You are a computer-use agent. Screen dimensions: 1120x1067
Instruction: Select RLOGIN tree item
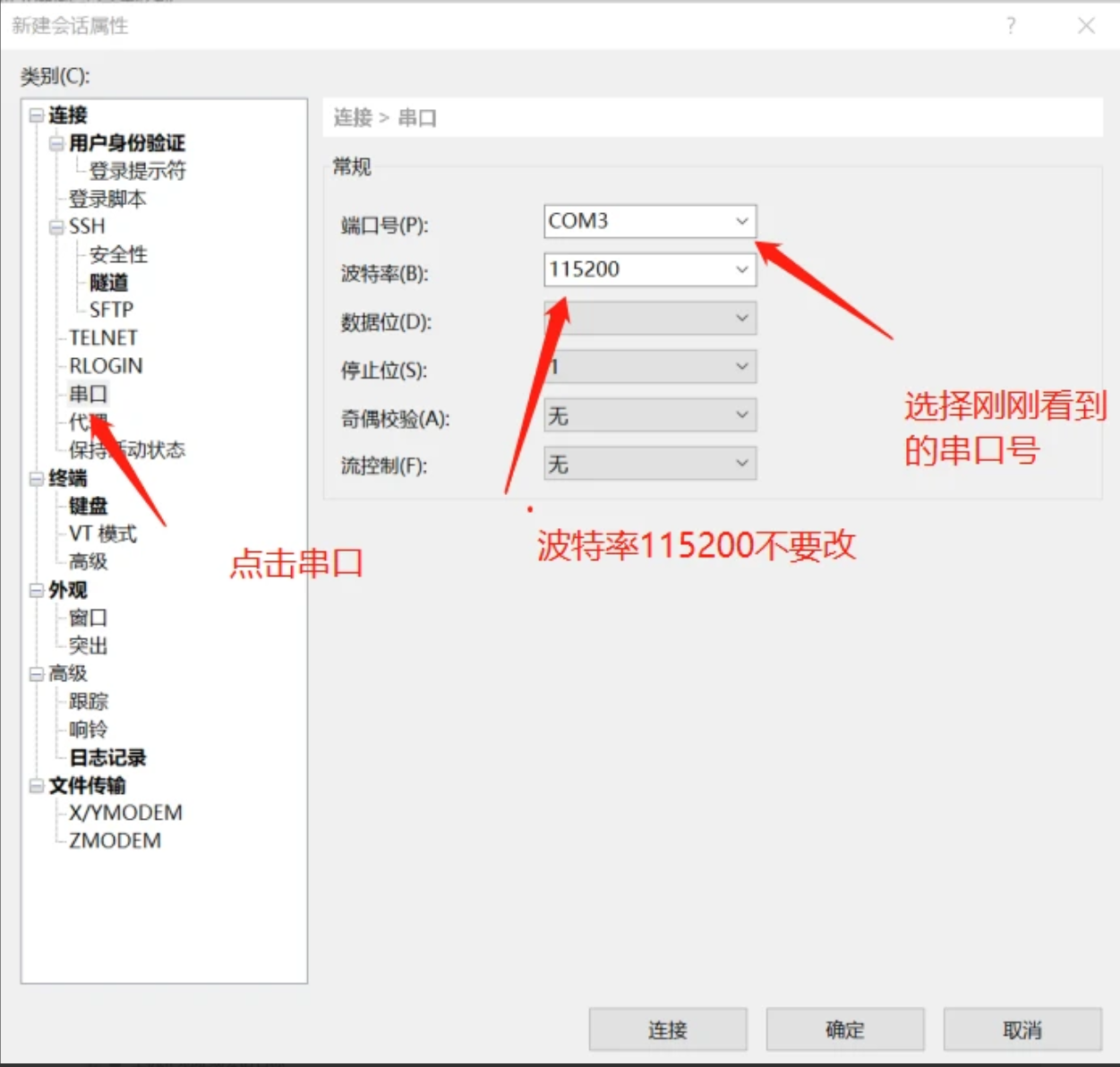pyautogui.click(x=106, y=366)
